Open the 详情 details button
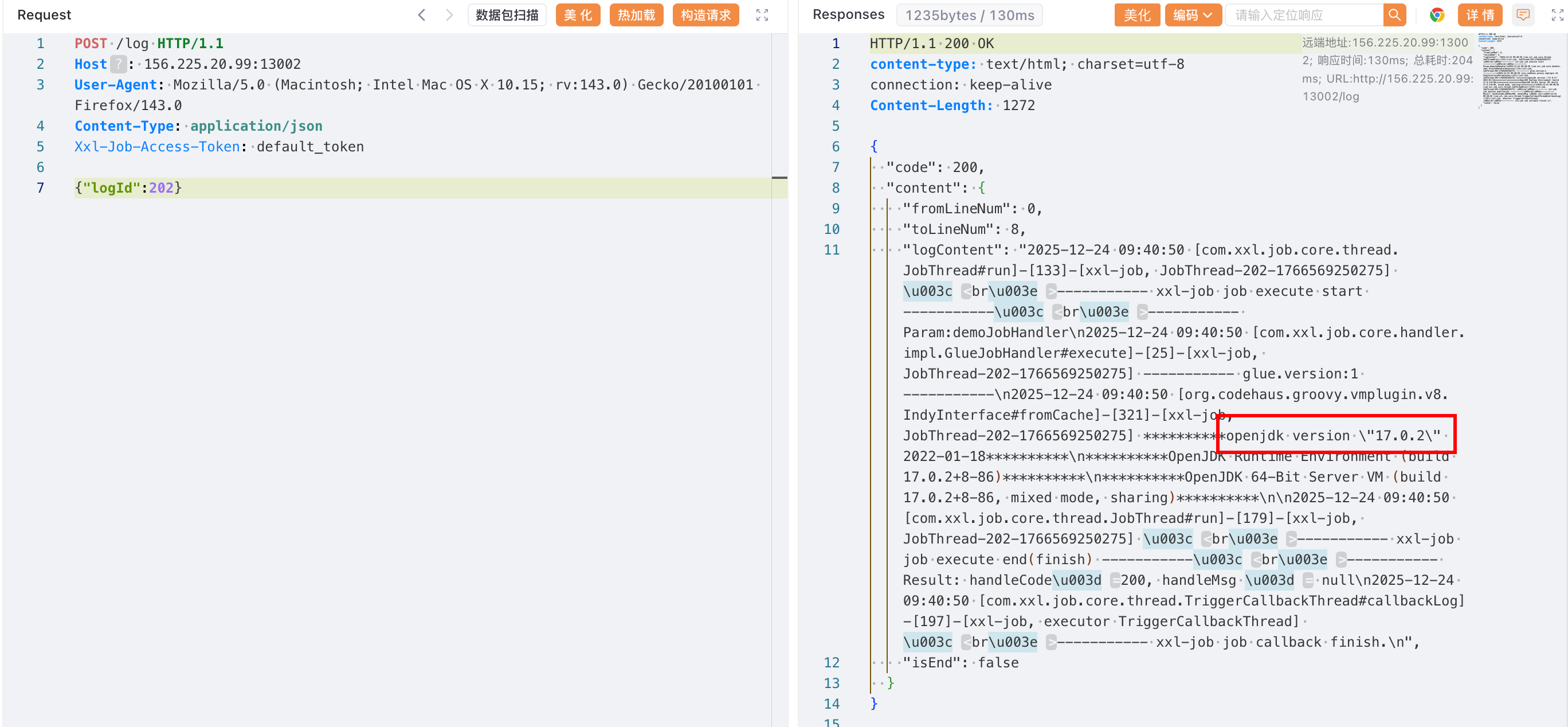The height and width of the screenshot is (727, 1568). (x=1479, y=14)
